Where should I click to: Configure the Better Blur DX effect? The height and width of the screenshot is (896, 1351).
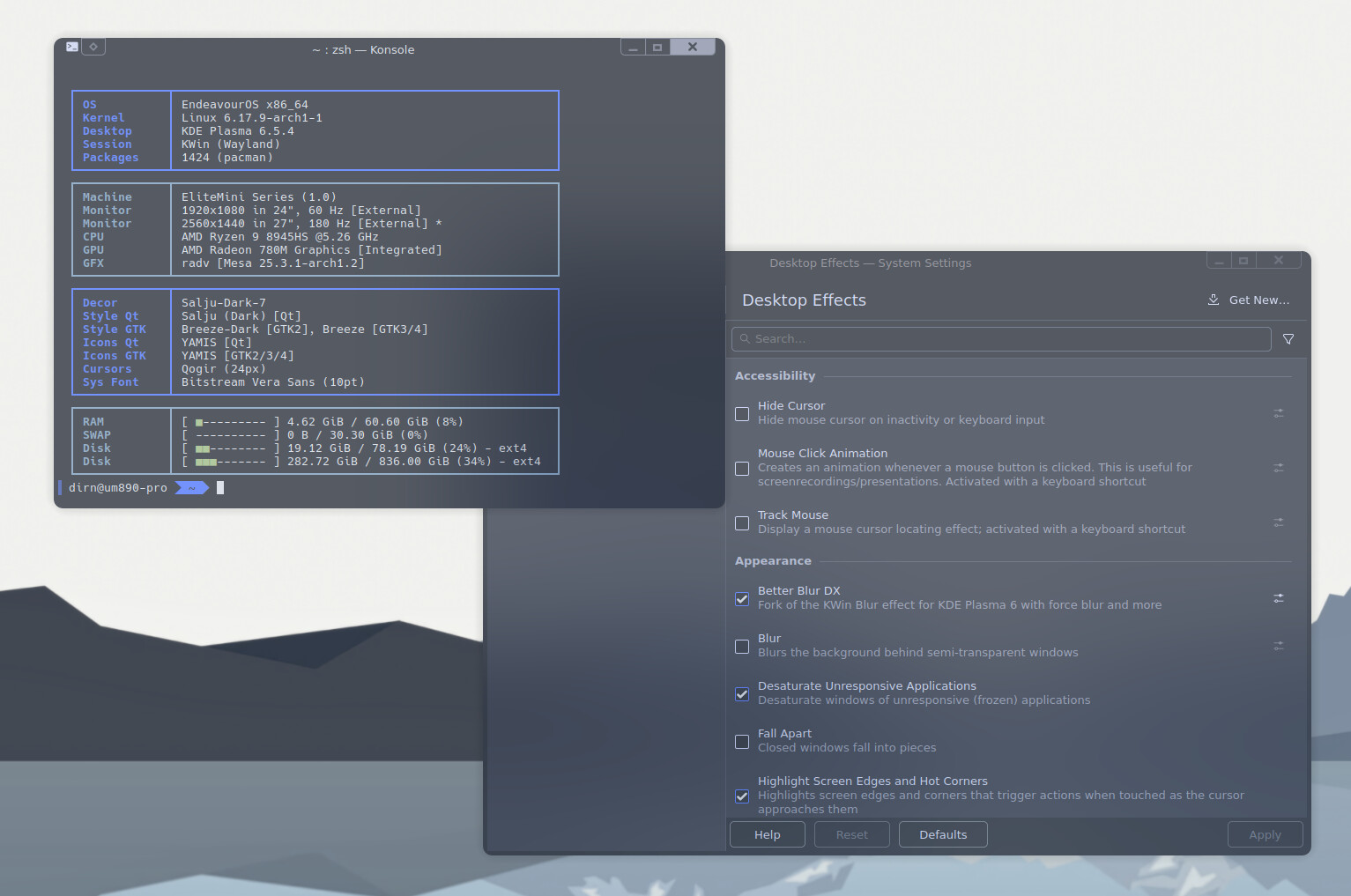click(x=1278, y=598)
